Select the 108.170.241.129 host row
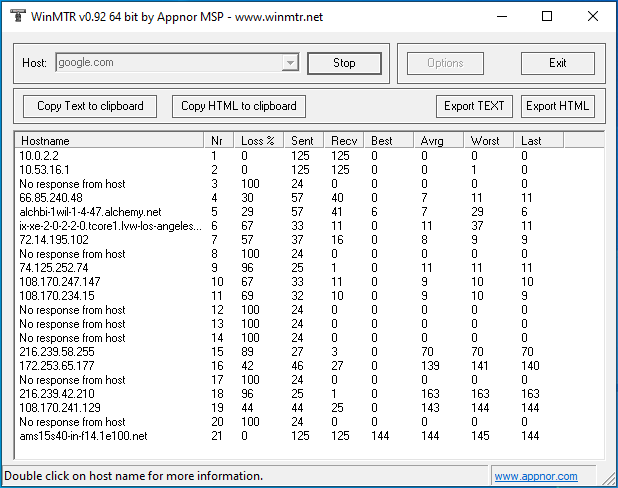Screen dimensions: 618x488 click(x=309, y=408)
